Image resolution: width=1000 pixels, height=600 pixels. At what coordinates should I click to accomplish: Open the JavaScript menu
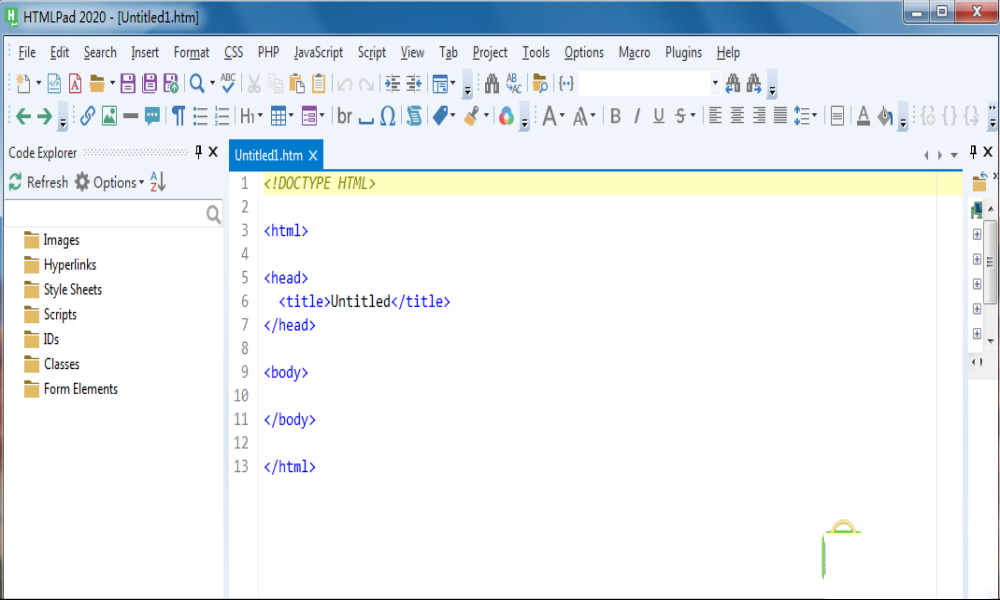coord(318,52)
